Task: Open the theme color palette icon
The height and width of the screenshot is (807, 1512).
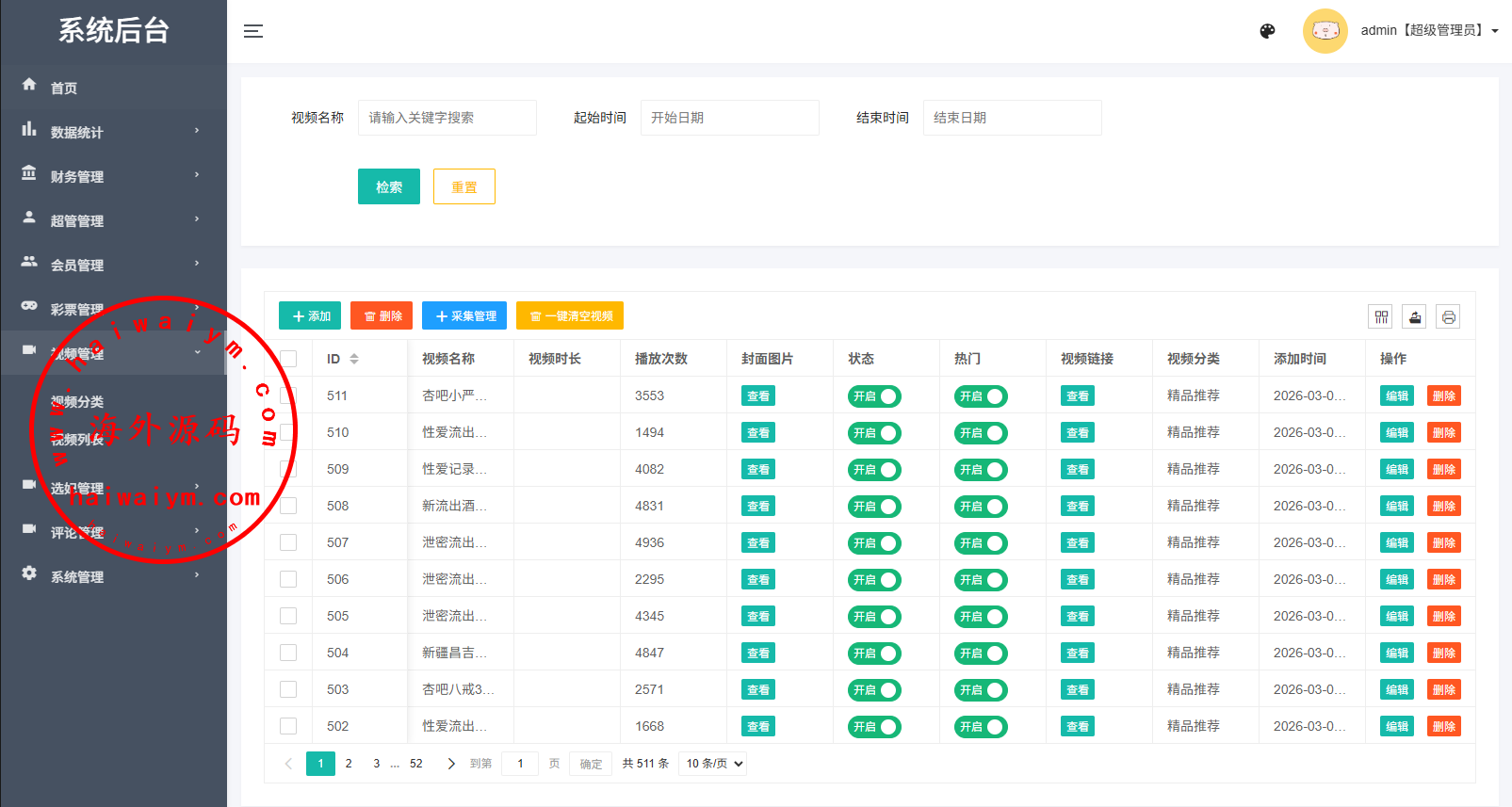Action: click(x=1267, y=31)
